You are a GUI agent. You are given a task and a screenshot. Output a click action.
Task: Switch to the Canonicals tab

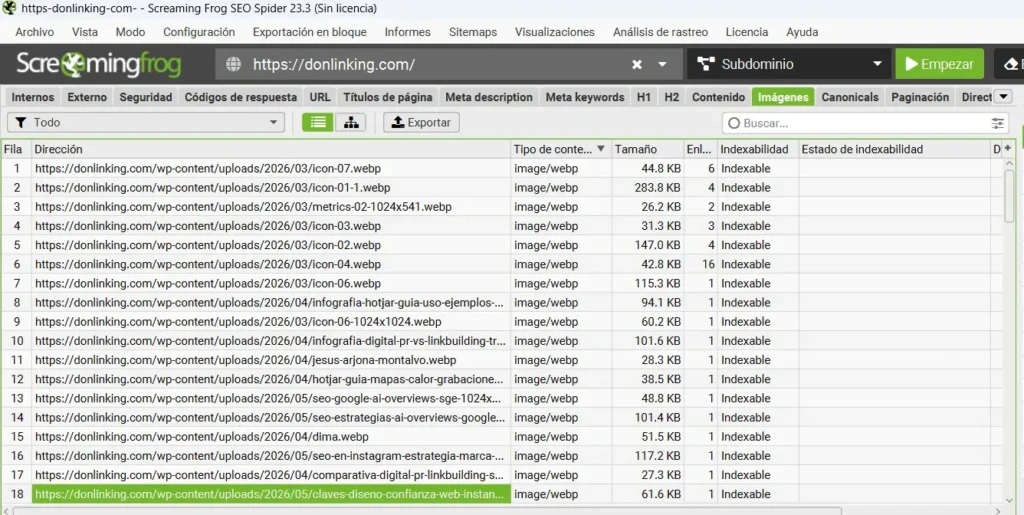[850, 97]
